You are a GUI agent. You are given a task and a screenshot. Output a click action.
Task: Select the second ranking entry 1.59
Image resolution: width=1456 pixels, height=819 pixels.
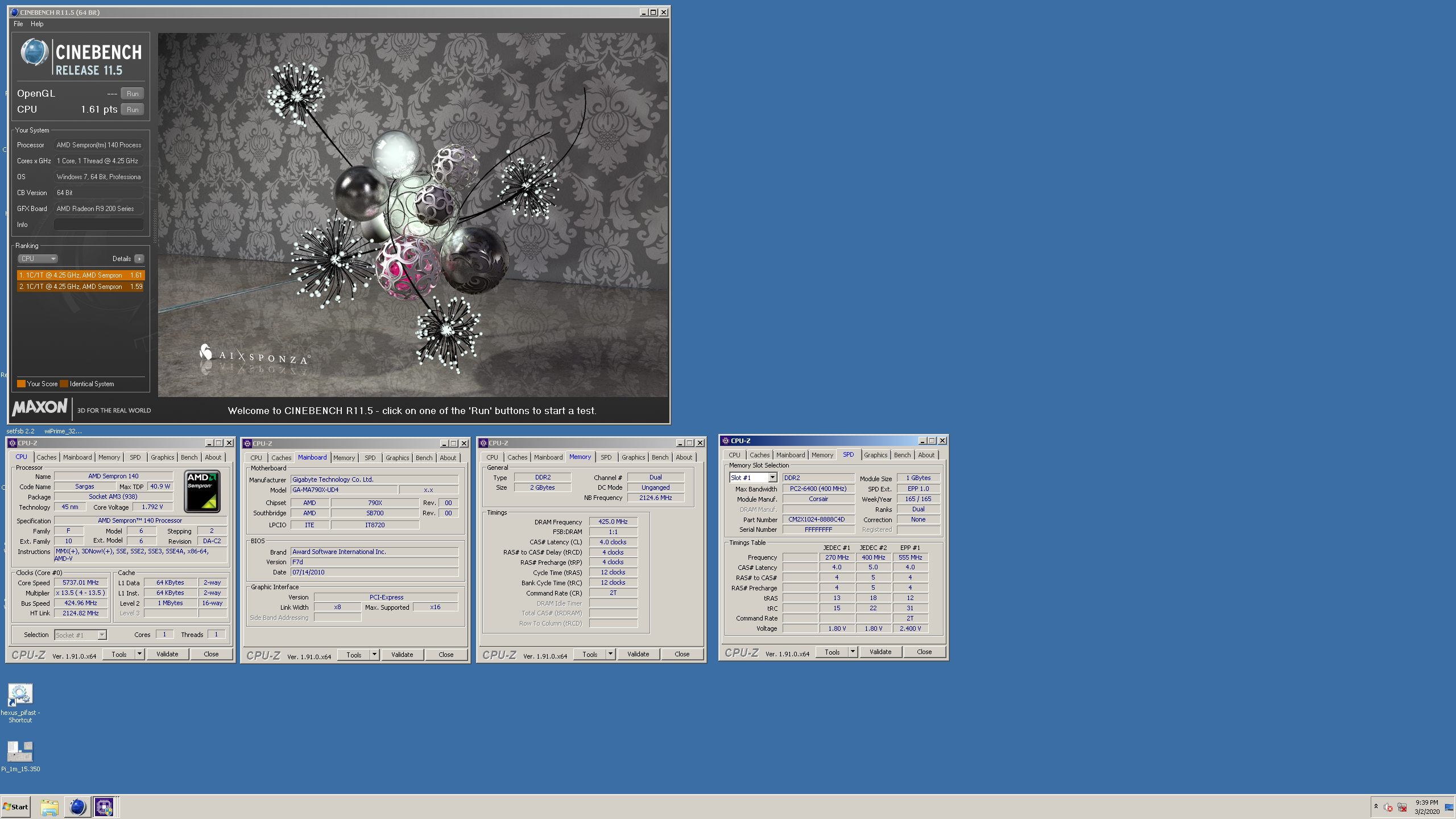pos(81,287)
